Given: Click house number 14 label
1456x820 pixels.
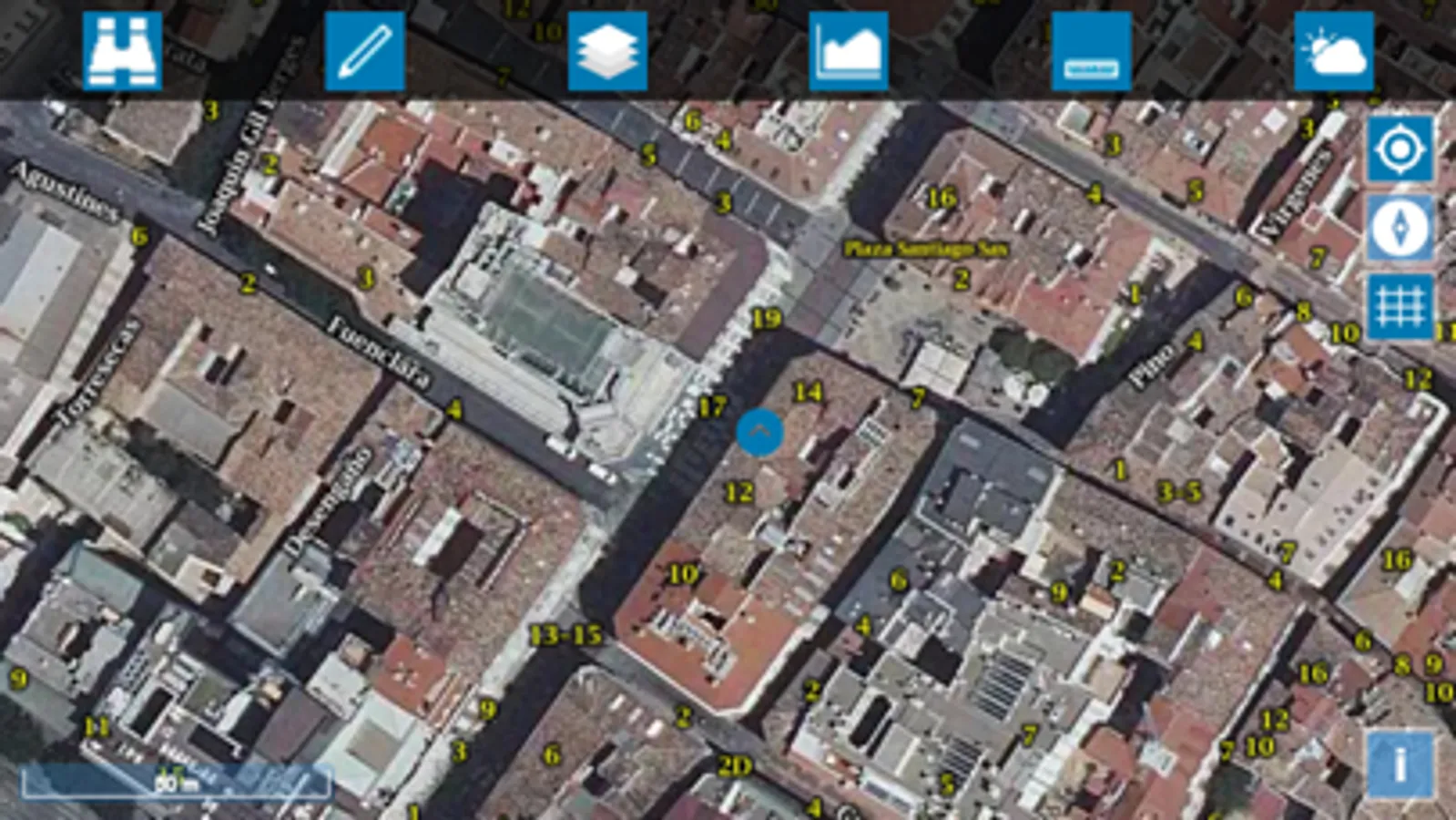Looking at the screenshot, I should [x=807, y=392].
